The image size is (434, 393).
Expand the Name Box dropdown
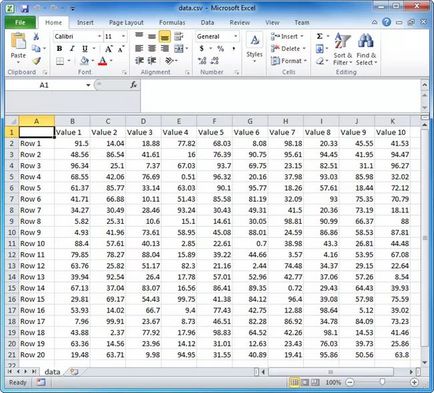tap(88, 85)
